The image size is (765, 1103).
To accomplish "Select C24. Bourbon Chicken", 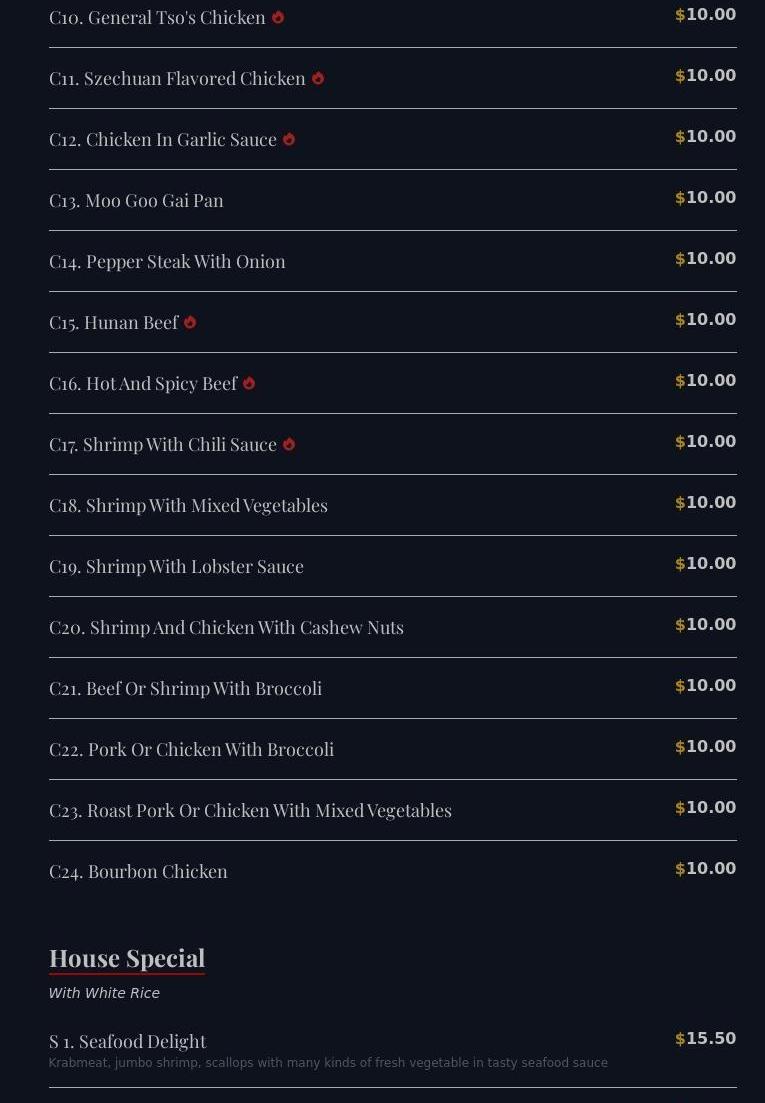I will click(138, 871).
